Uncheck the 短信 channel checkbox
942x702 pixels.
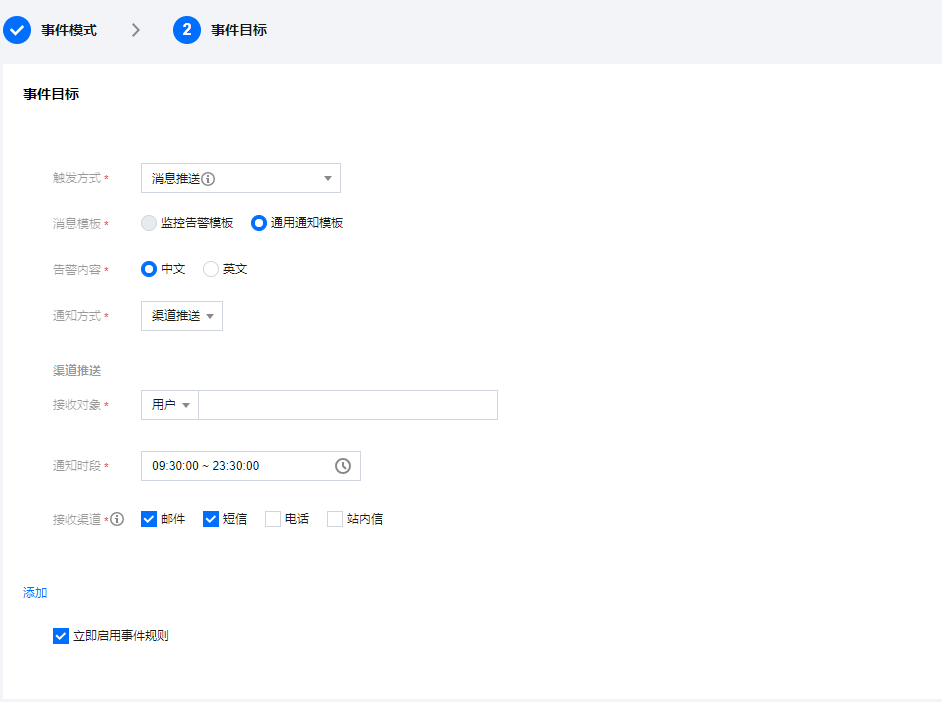[x=210, y=519]
